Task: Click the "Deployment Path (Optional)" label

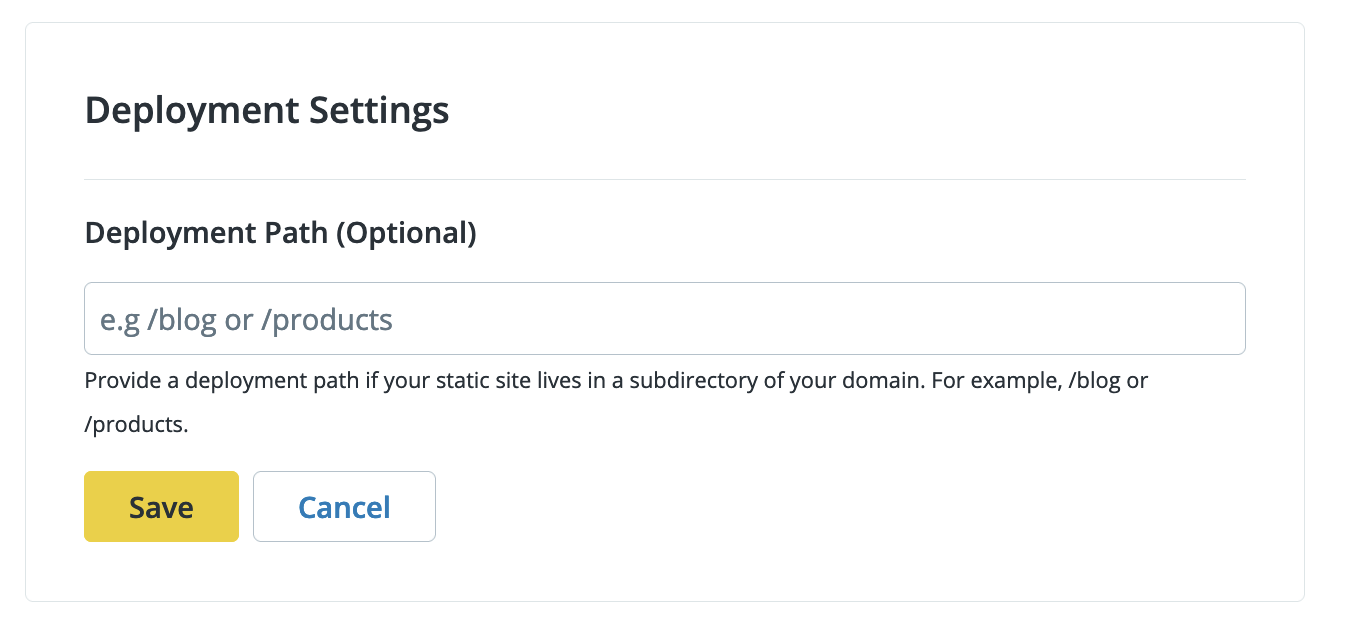Action: [280, 233]
